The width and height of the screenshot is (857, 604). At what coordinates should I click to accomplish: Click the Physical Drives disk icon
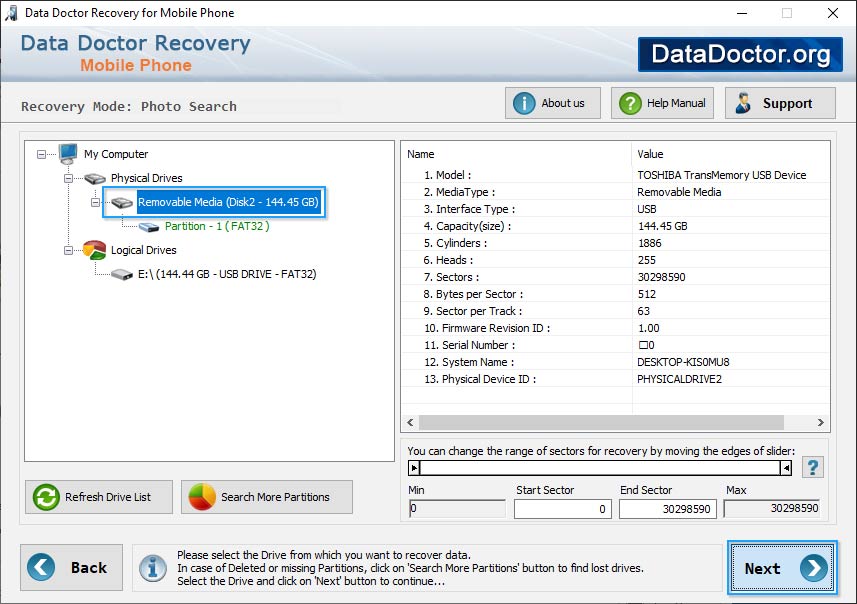pos(95,178)
